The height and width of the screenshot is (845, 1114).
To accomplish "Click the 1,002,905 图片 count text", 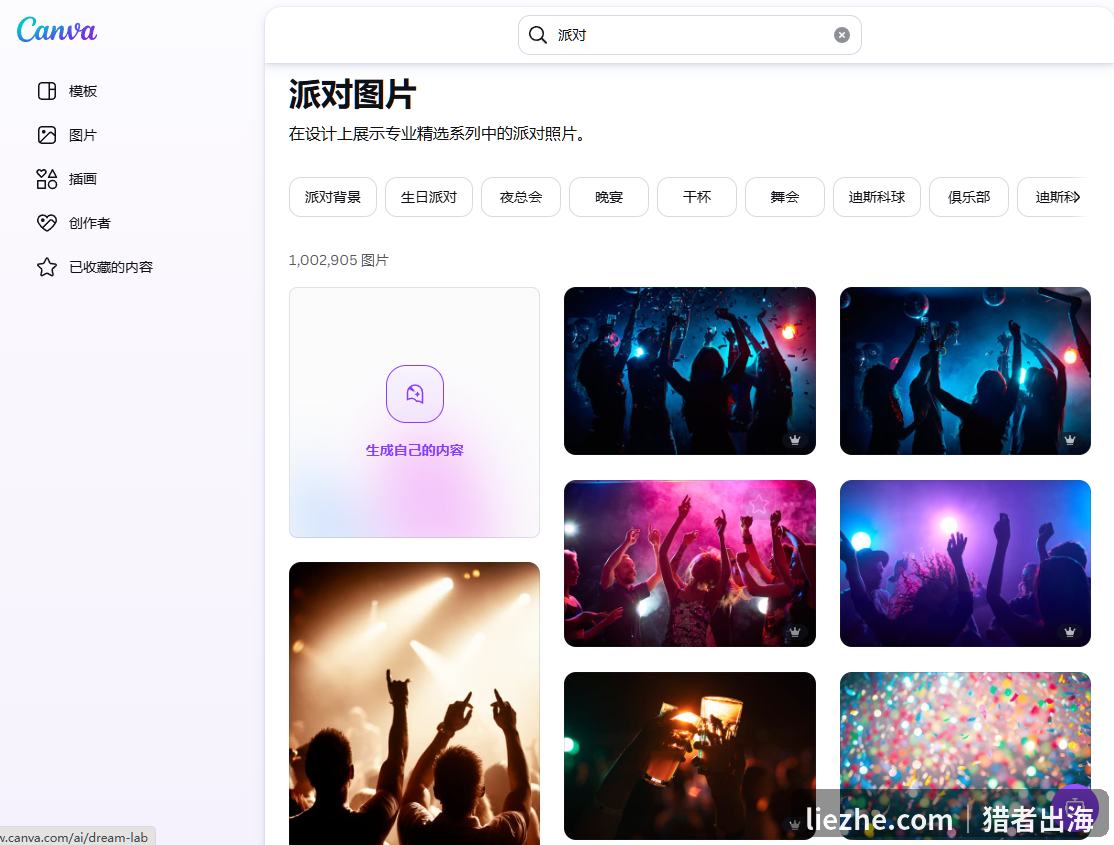I will 339,260.
